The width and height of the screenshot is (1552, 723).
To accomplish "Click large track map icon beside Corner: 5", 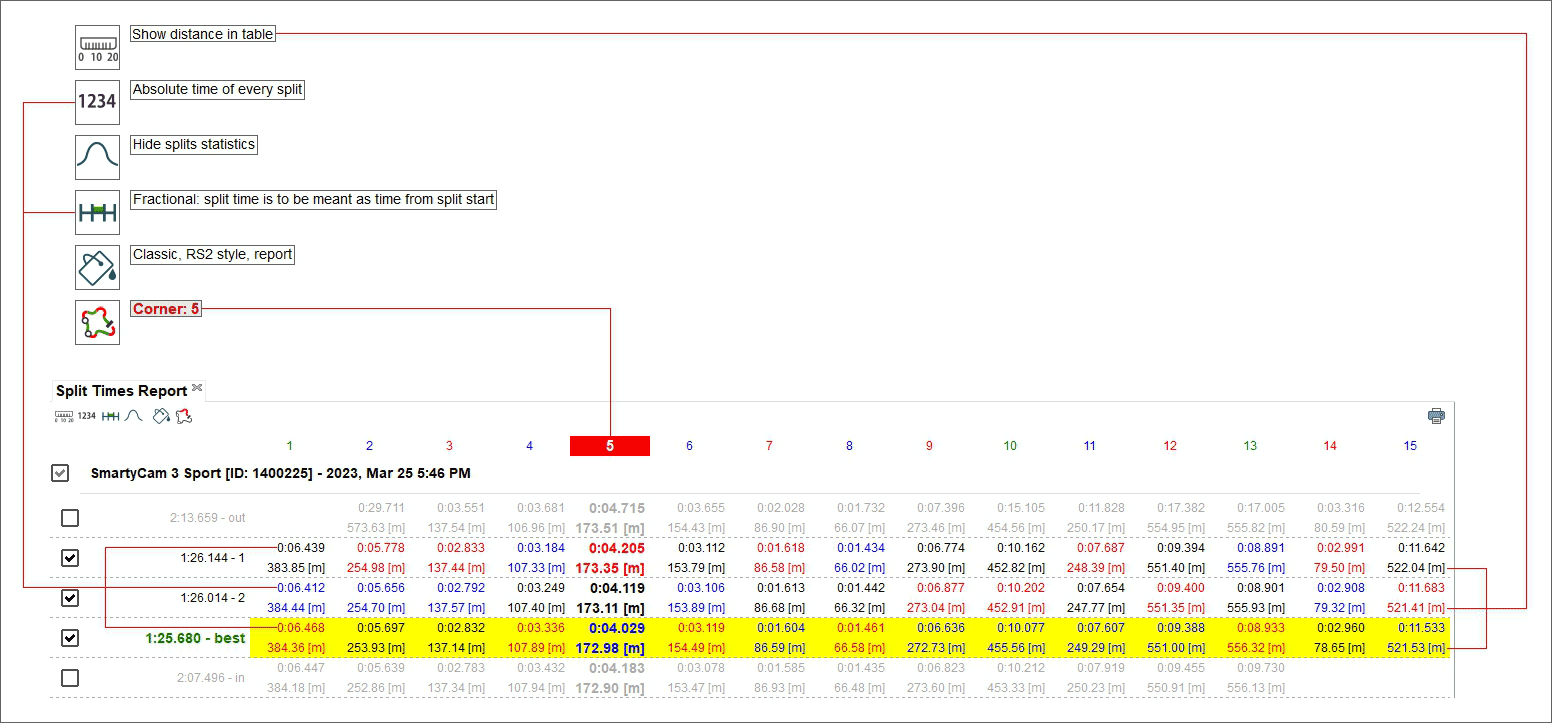I will tap(98, 322).
